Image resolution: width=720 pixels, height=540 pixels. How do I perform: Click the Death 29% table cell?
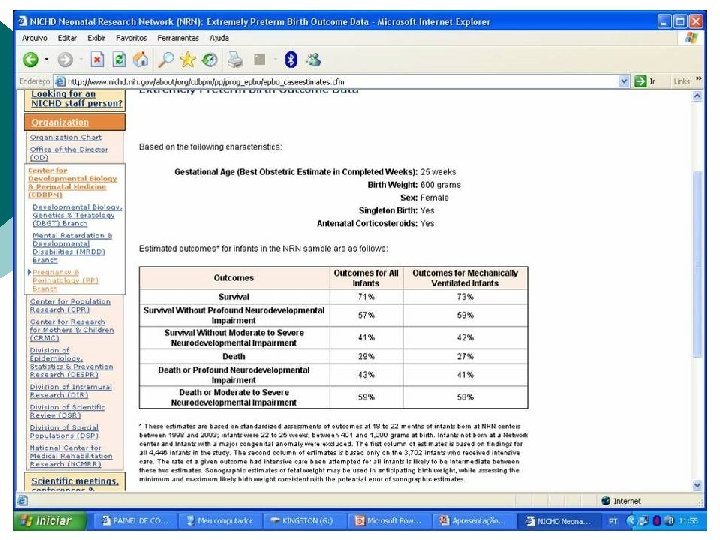pyautogui.click(x=366, y=356)
